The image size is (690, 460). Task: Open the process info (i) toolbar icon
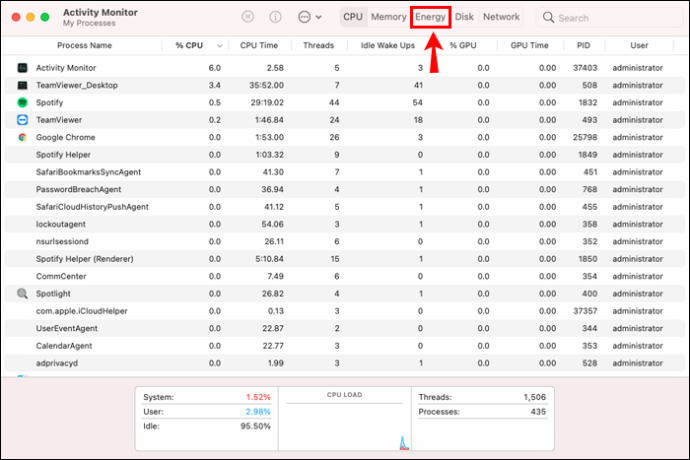click(275, 17)
